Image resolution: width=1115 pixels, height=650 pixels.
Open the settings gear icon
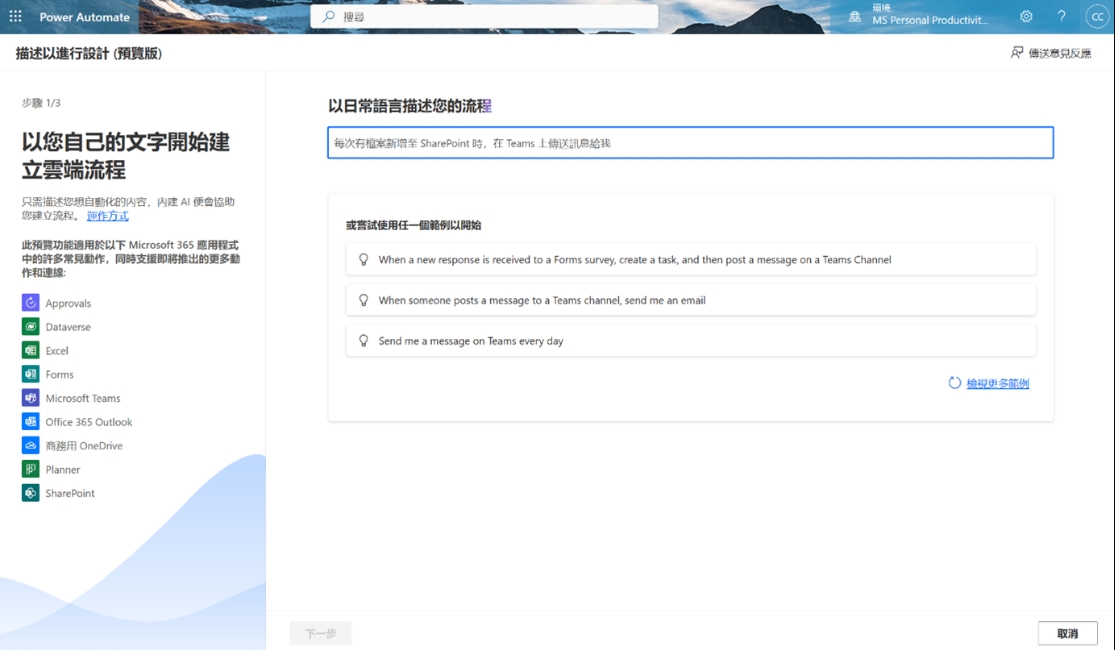point(1026,17)
